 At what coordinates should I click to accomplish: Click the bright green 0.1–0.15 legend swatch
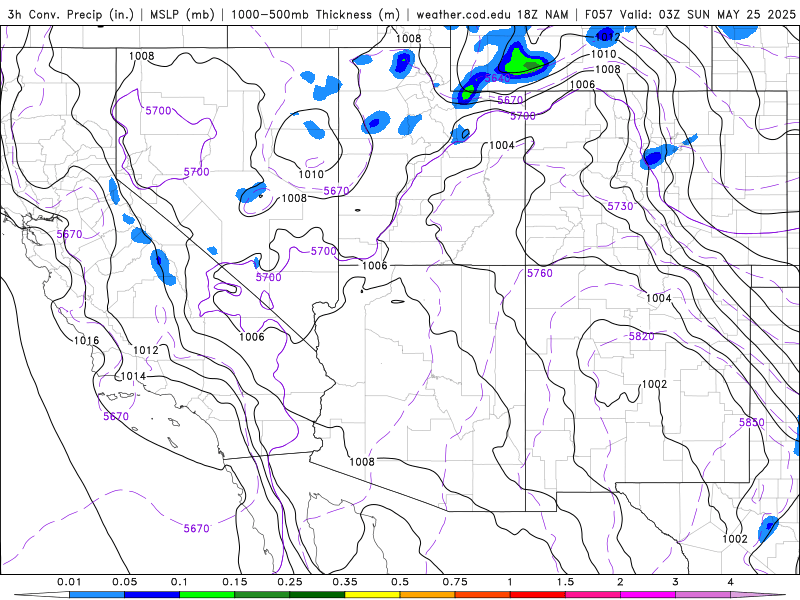pyautogui.click(x=207, y=595)
